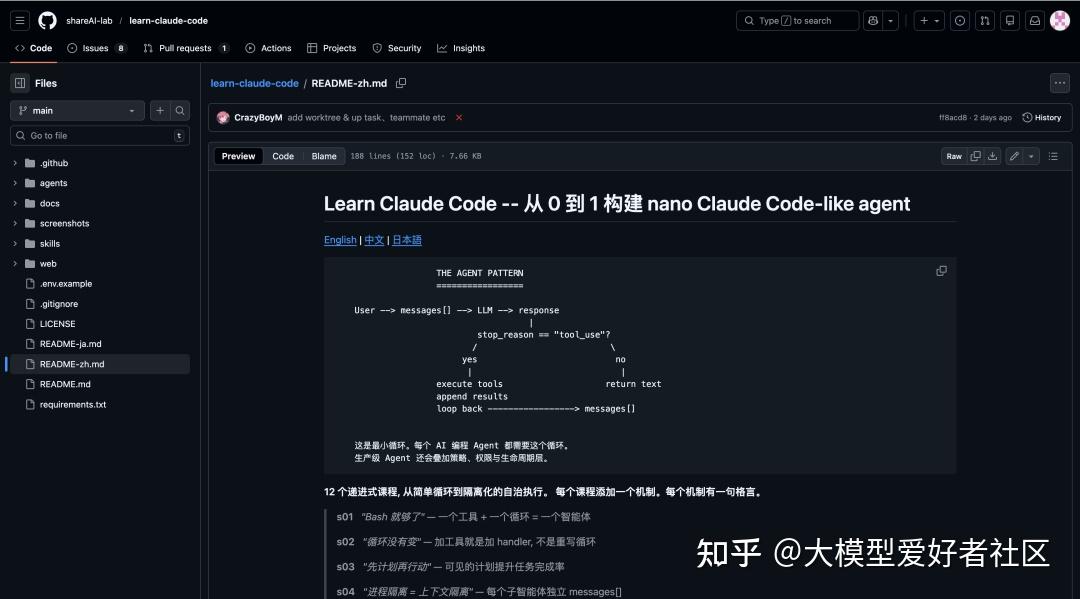Screen dimensions: 1080x599
Task: Copy file path icon next to README-zh.md
Action: click(401, 83)
